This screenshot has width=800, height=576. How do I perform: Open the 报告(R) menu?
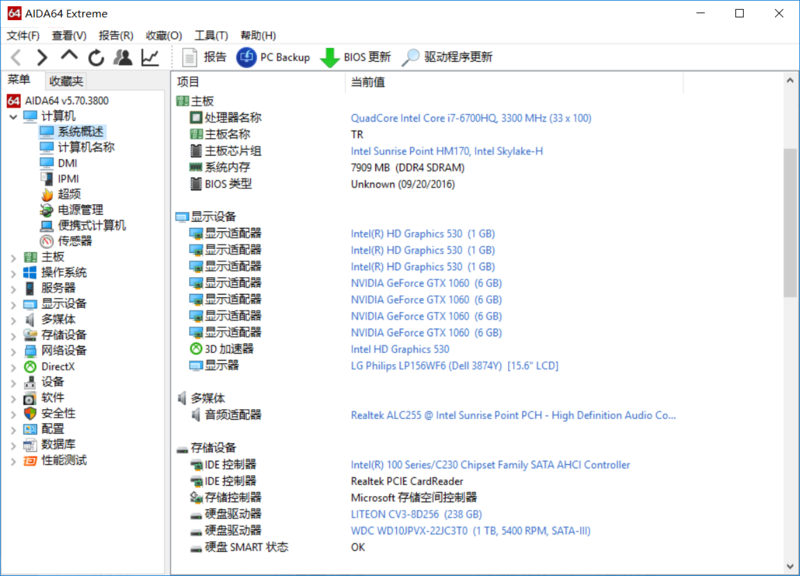coord(116,35)
